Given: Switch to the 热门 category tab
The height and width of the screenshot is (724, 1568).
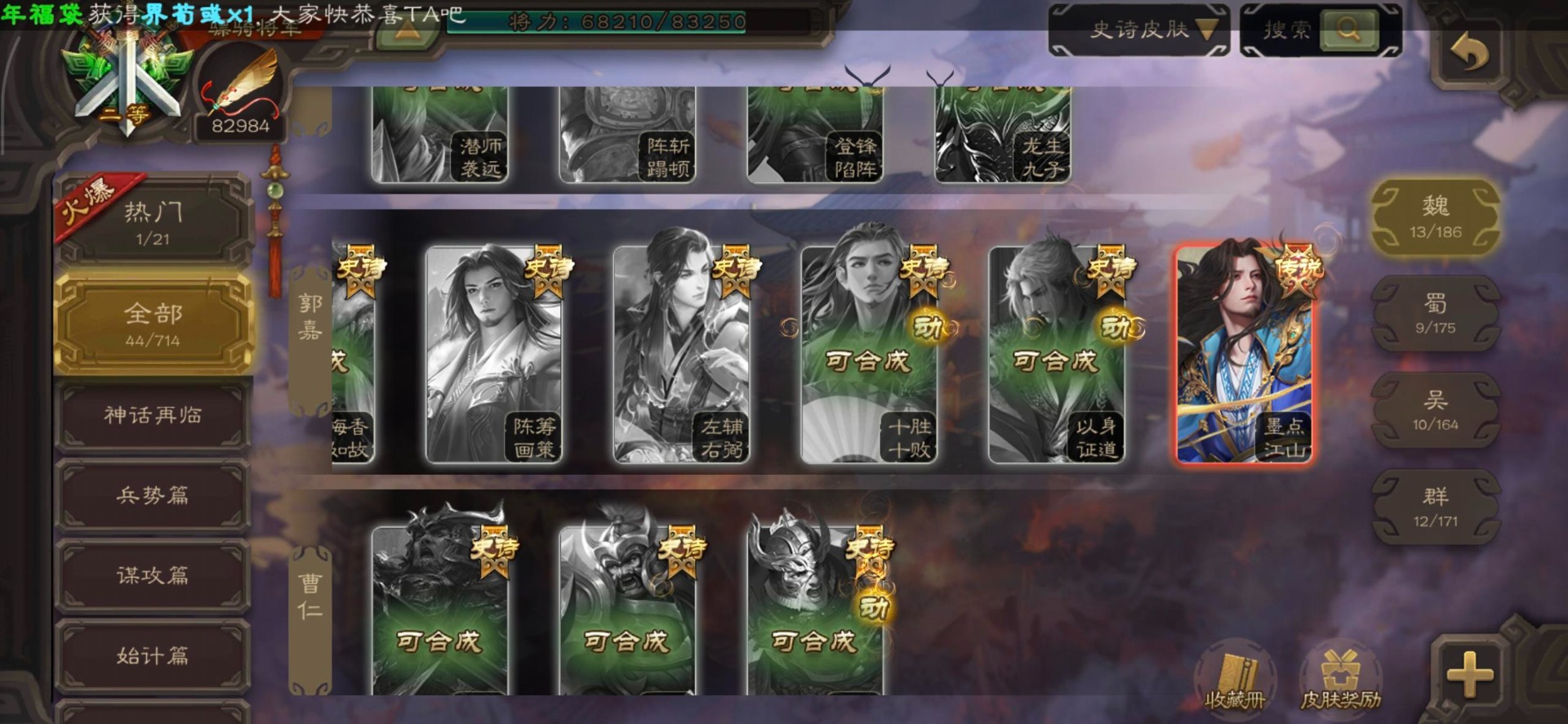Looking at the screenshot, I should 153,222.
